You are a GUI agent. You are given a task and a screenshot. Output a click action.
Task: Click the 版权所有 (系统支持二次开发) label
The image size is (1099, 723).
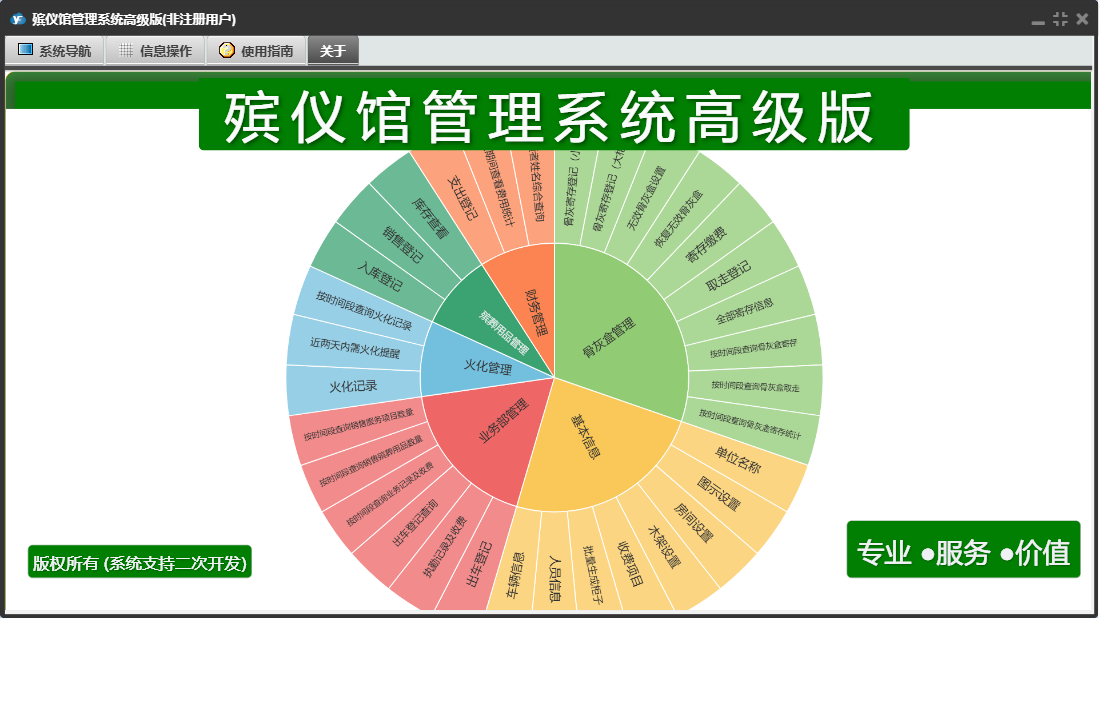pos(139,563)
